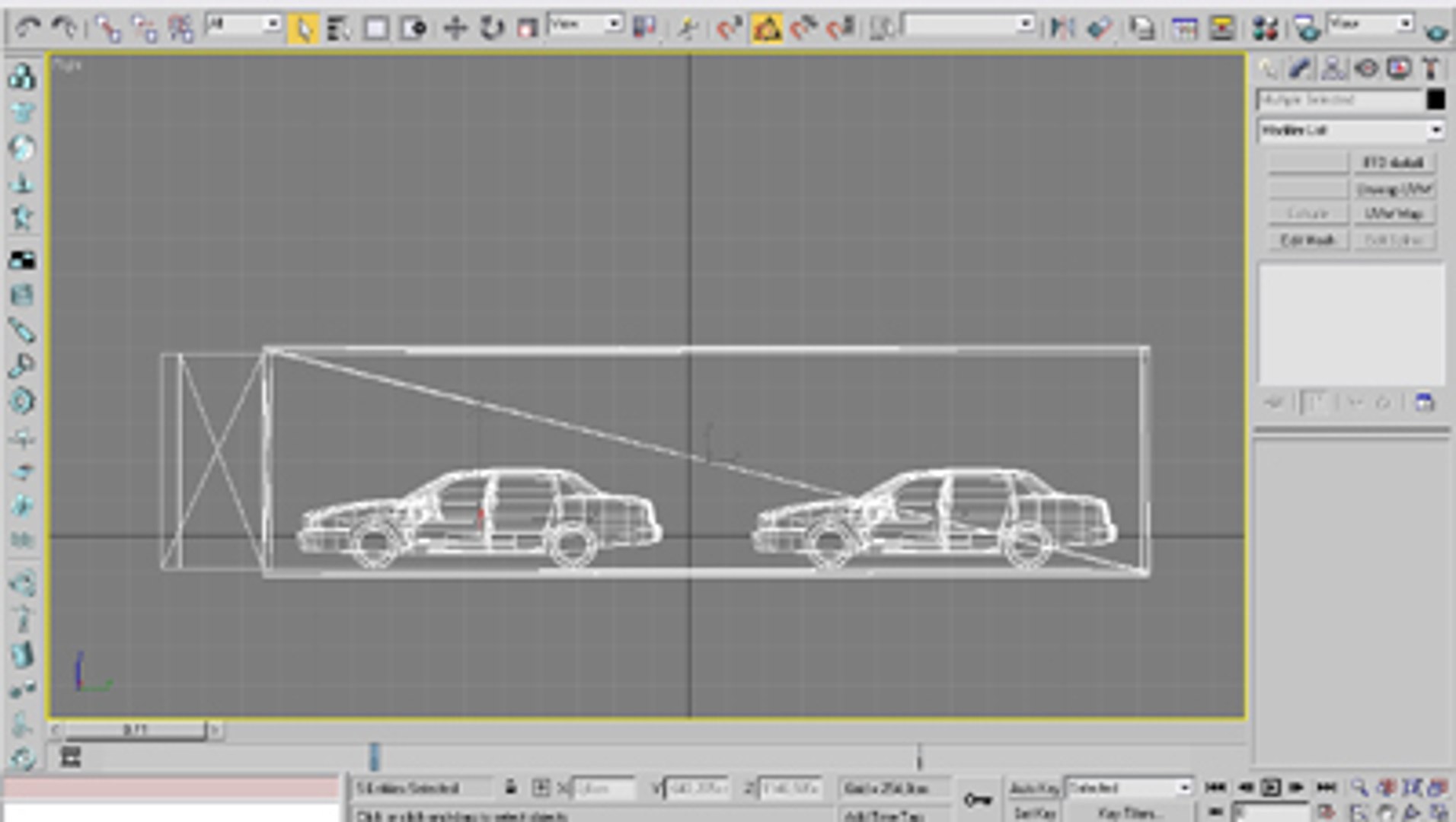Switch to the Display panel tab
Image resolution: width=1456 pixels, height=822 pixels.
1399,68
